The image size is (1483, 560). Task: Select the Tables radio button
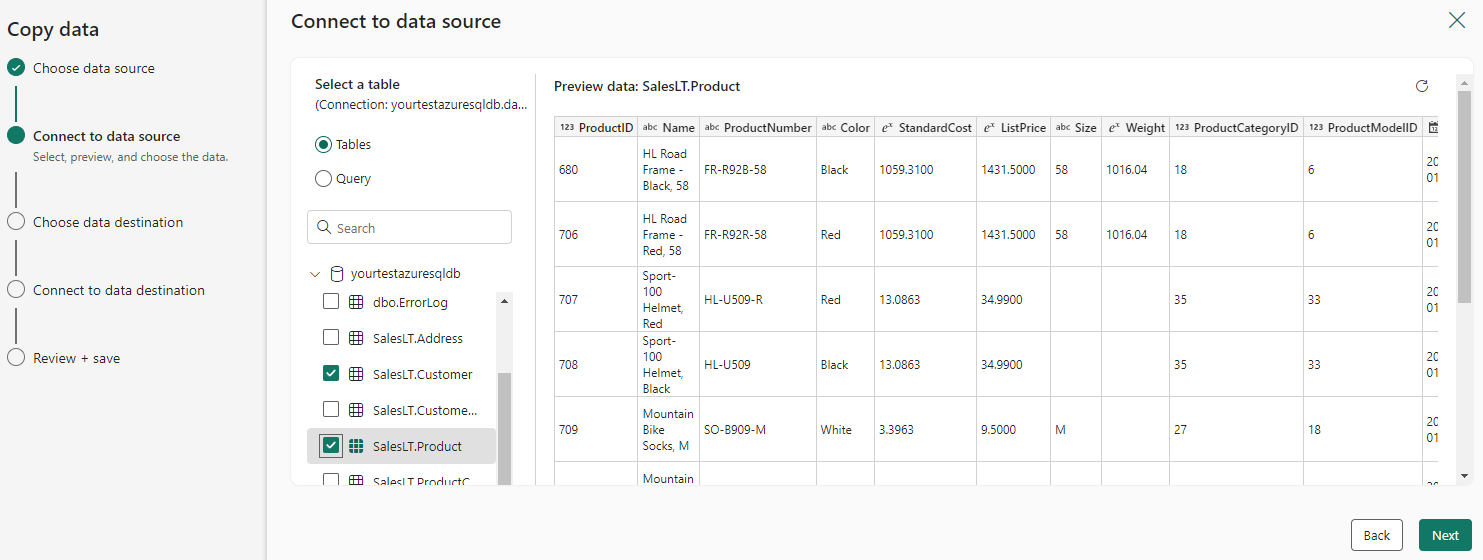coord(323,144)
